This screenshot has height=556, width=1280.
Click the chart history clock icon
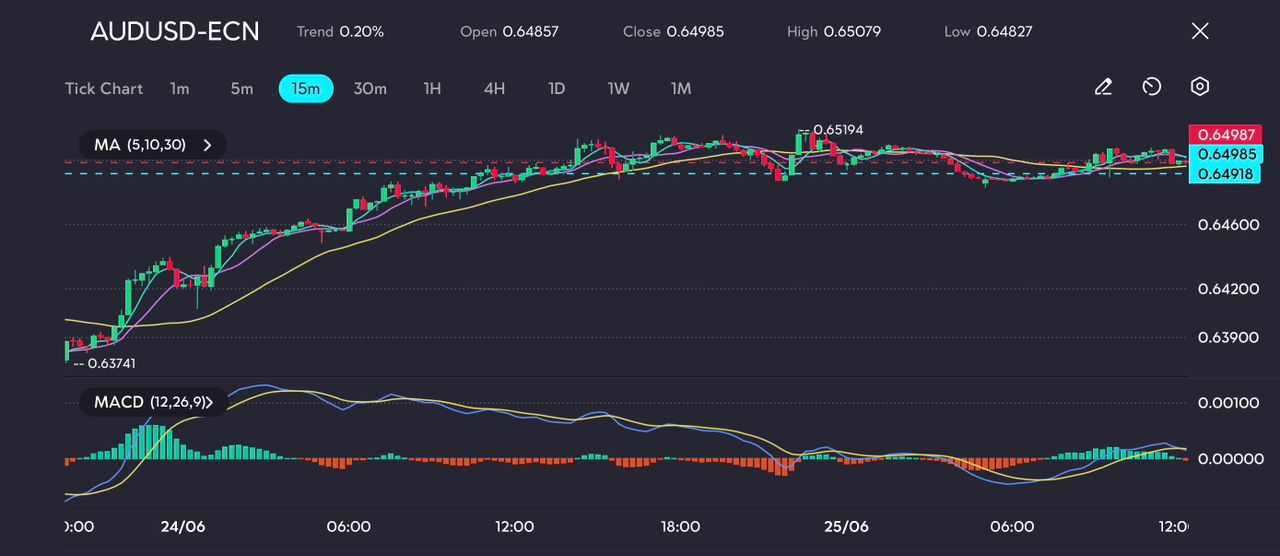[1151, 88]
